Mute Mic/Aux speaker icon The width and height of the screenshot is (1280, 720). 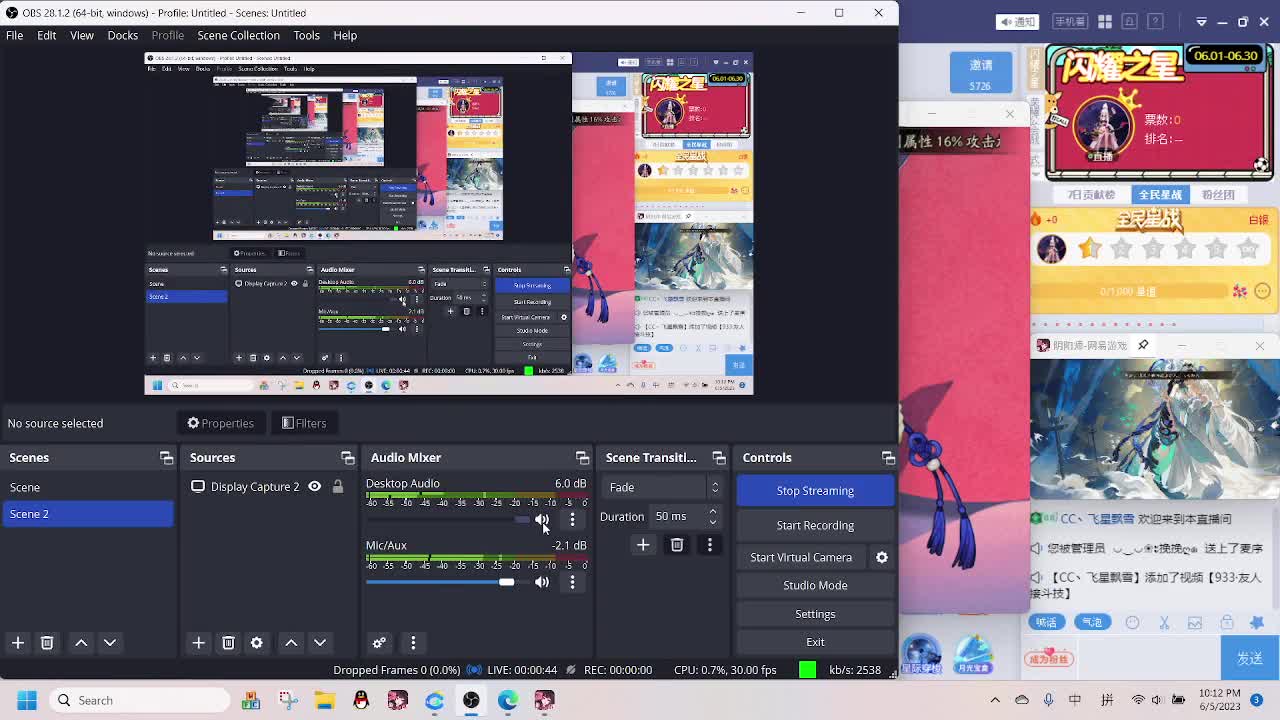pyautogui.click(x=542, y=582)
